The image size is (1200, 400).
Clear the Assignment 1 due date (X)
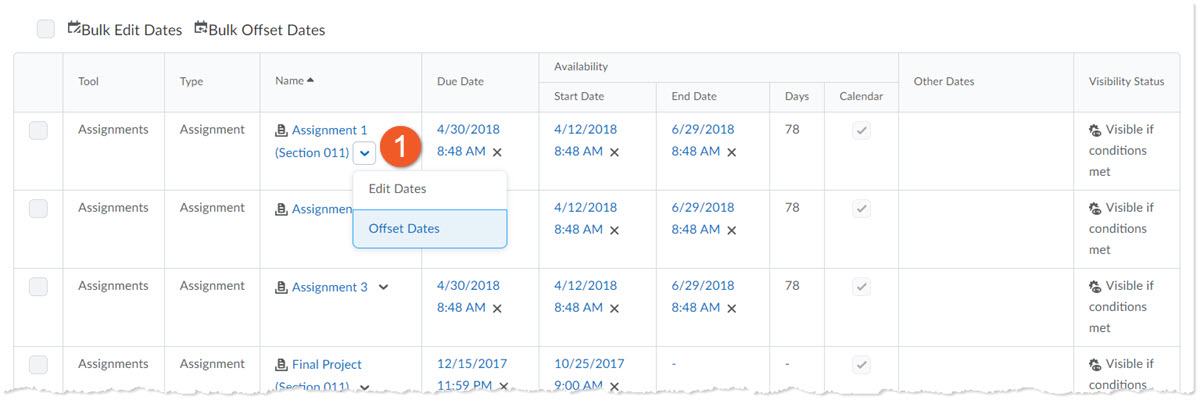(x=497, y=152)
